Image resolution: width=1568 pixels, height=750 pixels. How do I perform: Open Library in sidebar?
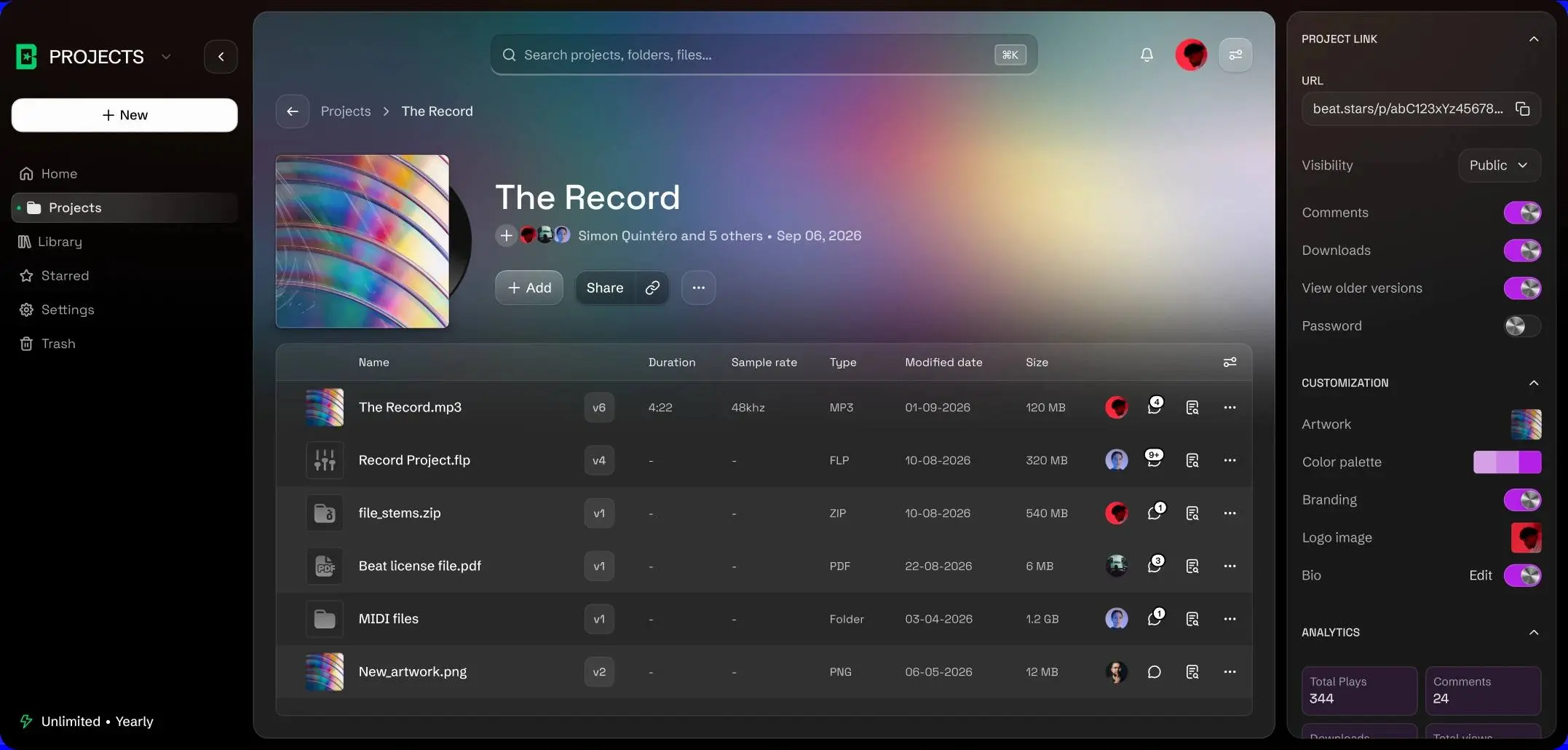(x=50, y=242)
